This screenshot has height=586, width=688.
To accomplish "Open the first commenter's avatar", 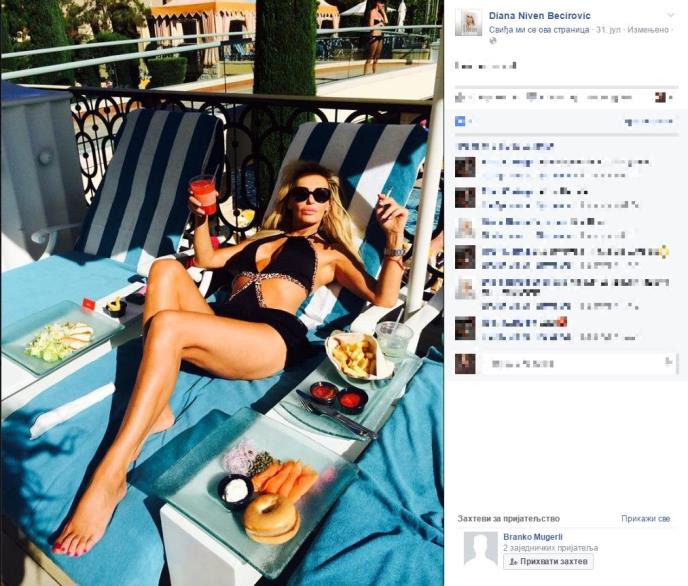I will coord(465,167).
